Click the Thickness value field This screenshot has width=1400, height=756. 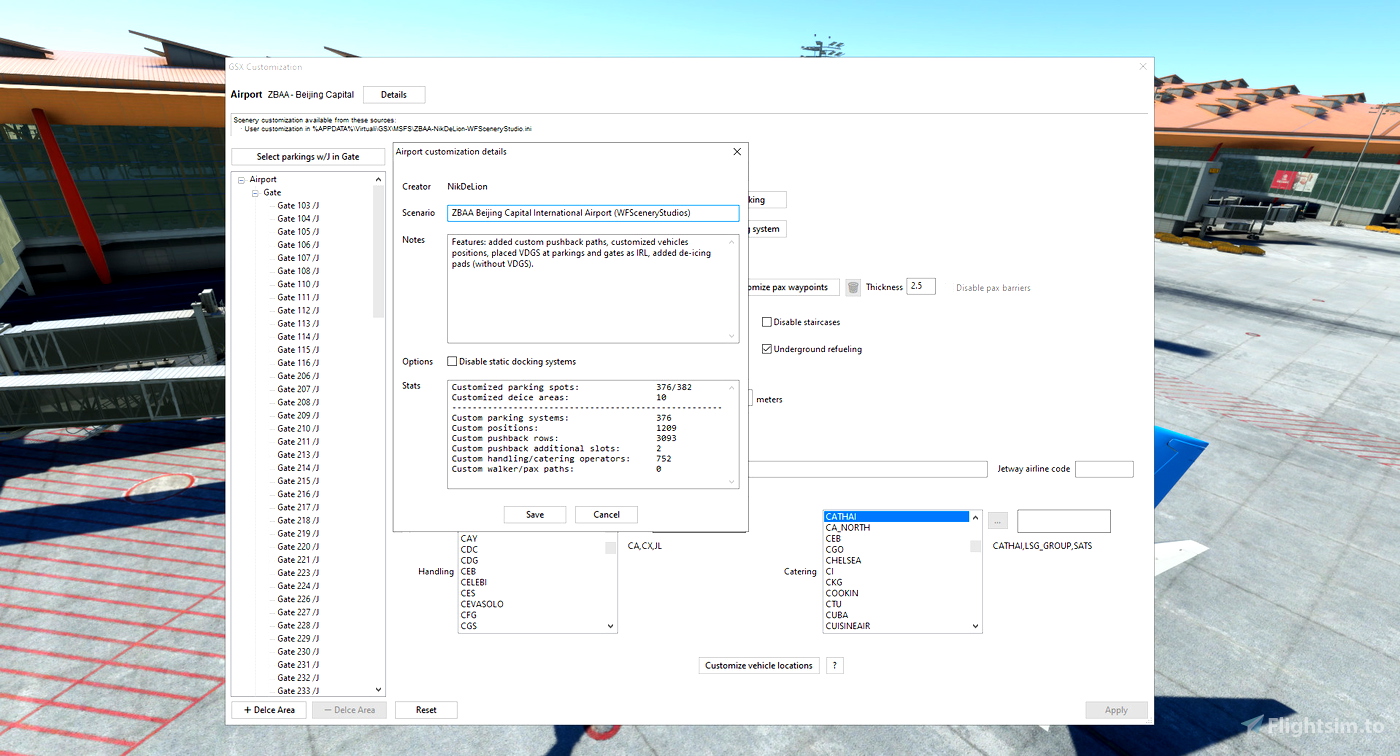920,286
